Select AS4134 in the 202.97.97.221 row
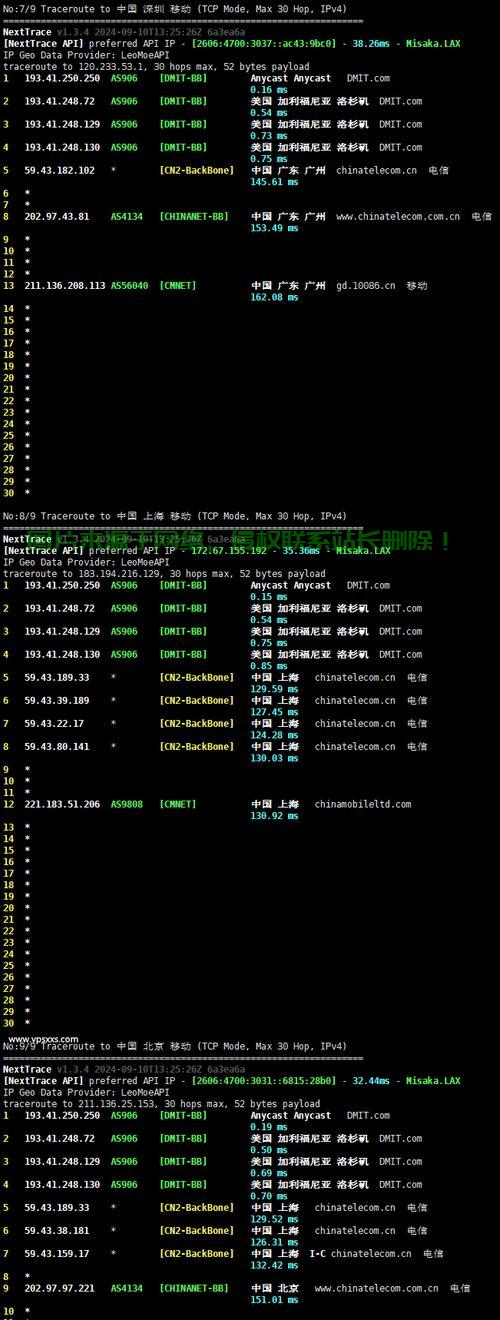Screen dimensions: 500x1320 pos(127,1288)
